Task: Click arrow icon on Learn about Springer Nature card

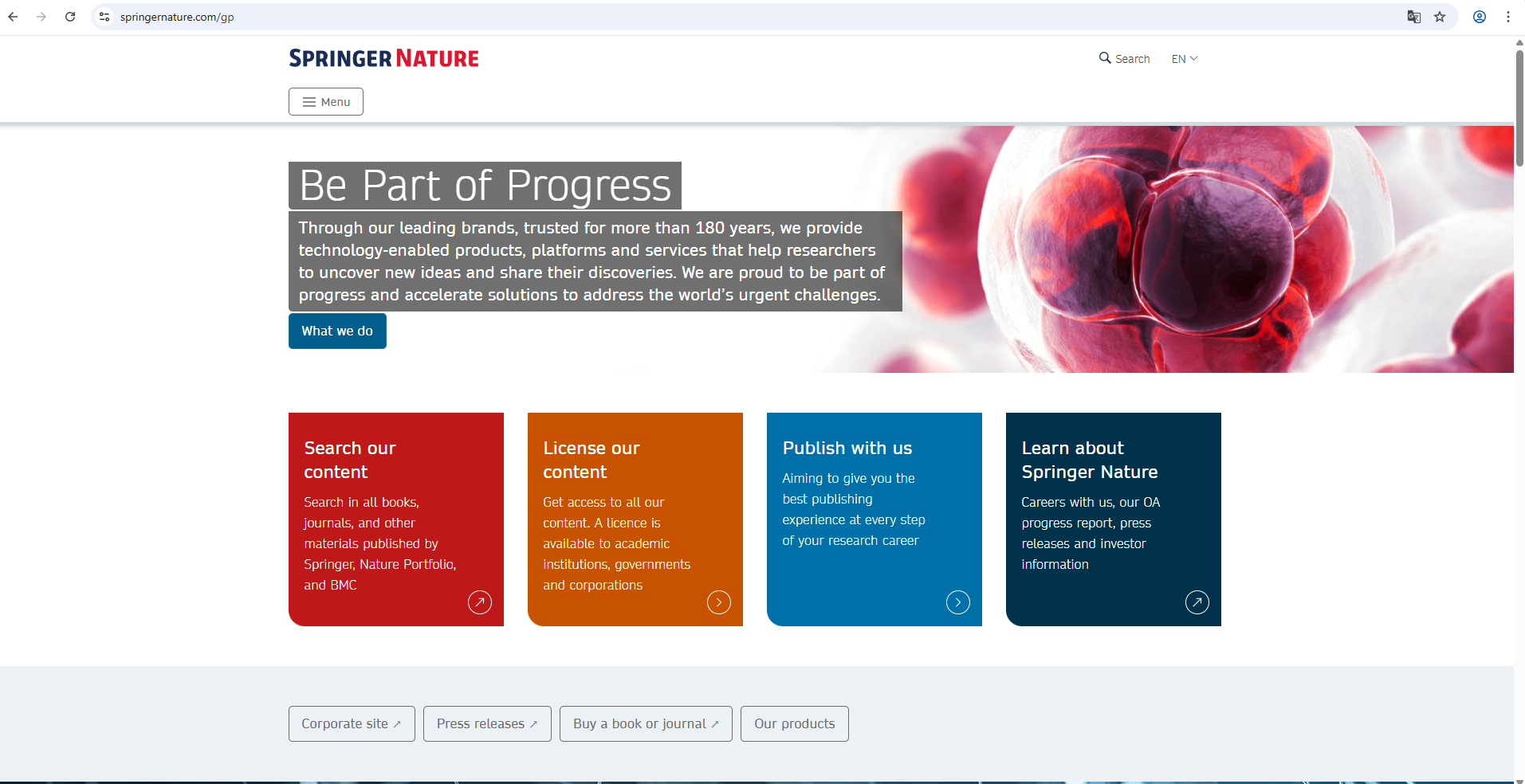Action: click(1197, 602)
